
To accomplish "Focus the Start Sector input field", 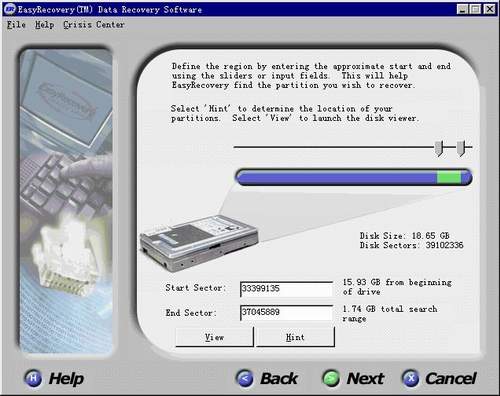I will click(x=286, y=289).
